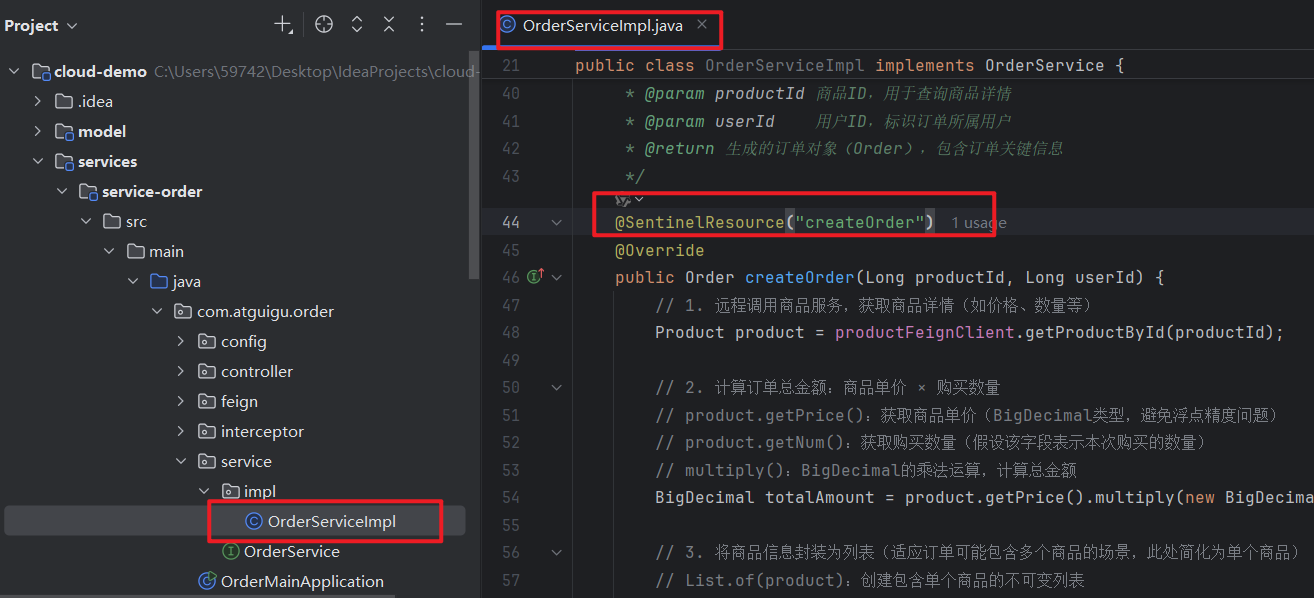The image size is (1314, 598).
Task: Select the service package row
Action: [x=234, y=461]
